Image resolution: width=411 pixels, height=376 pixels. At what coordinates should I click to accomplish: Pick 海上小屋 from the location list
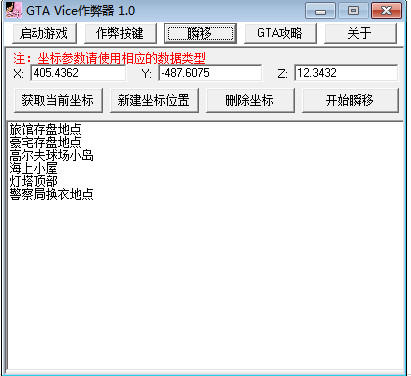tap(33, 168)
